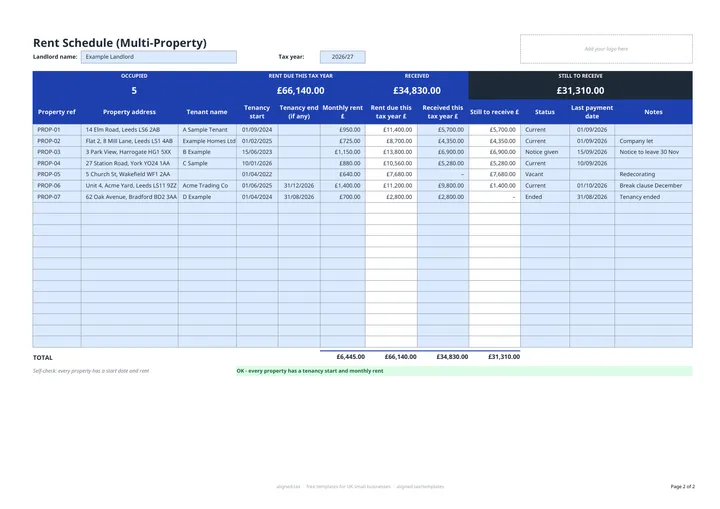Click the 'Add your logo here' box
The width and height of the screenshot is (720, 509).
coord(606,49)
